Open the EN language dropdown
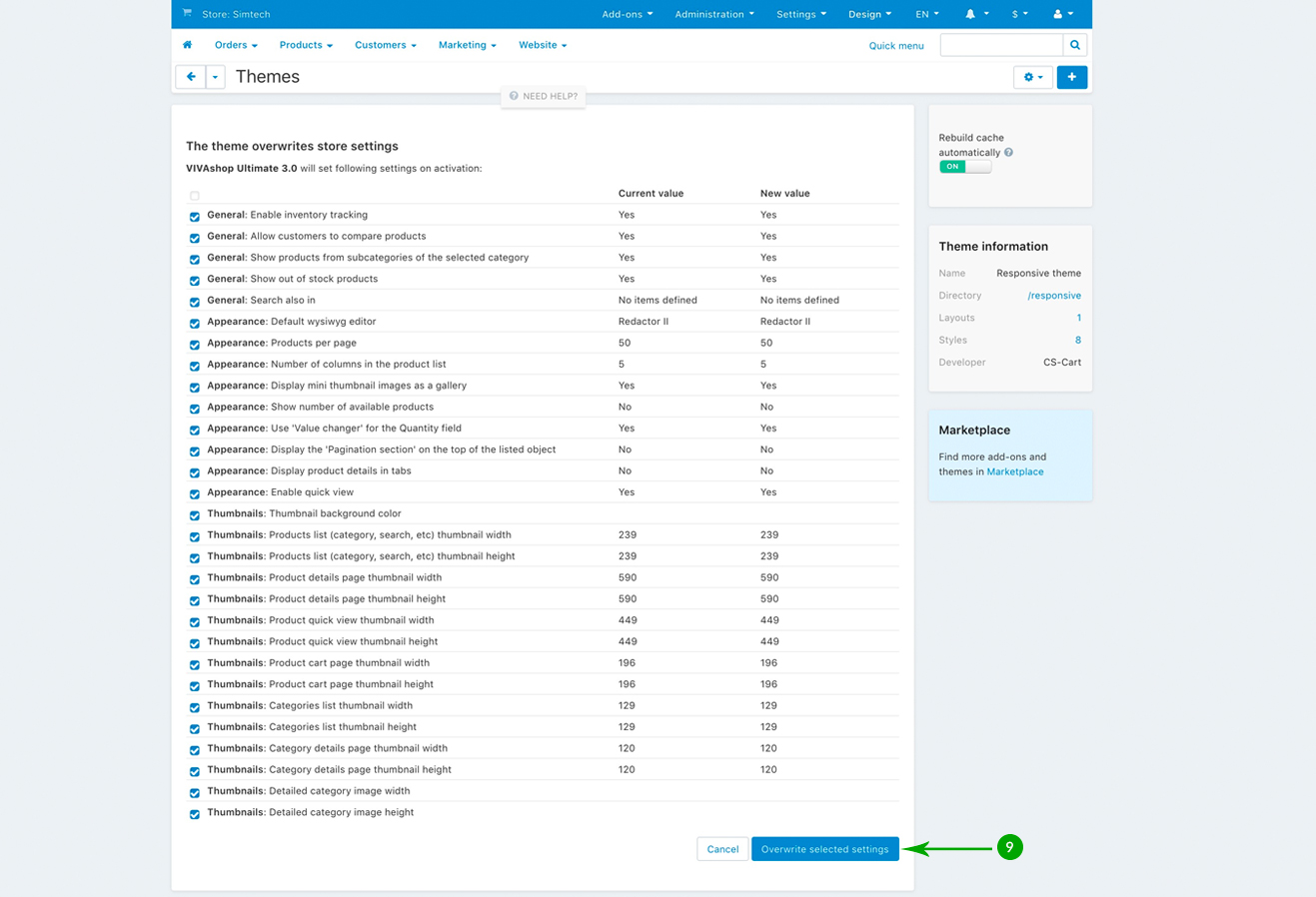 pyautogui.click(x=926, y=14)
